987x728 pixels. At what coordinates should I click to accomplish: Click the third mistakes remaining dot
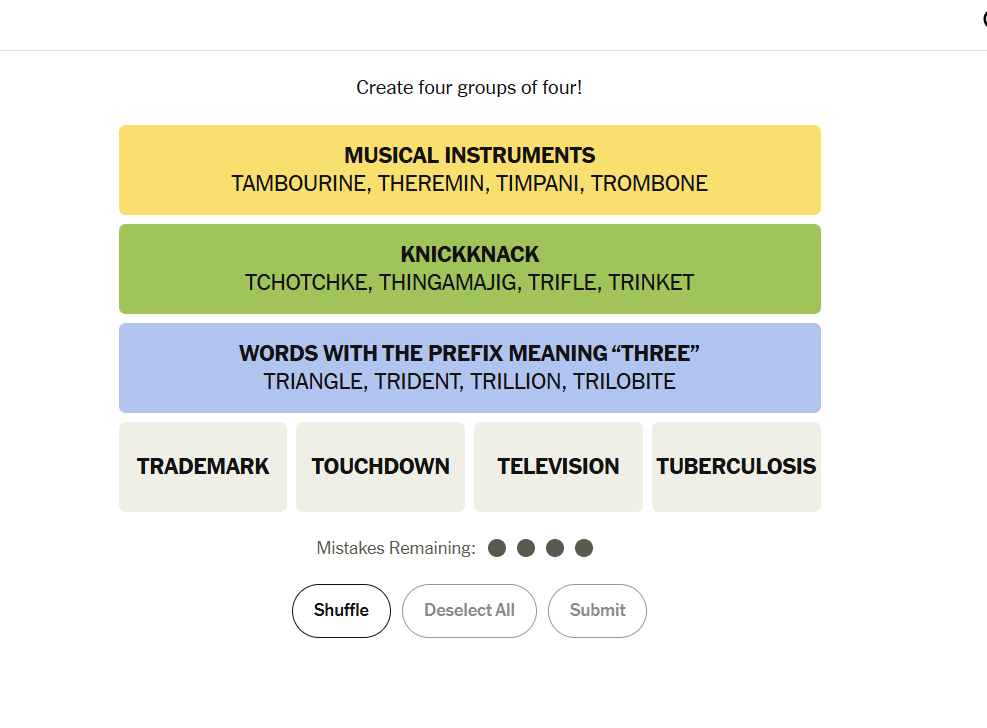(x=555, y=548)
